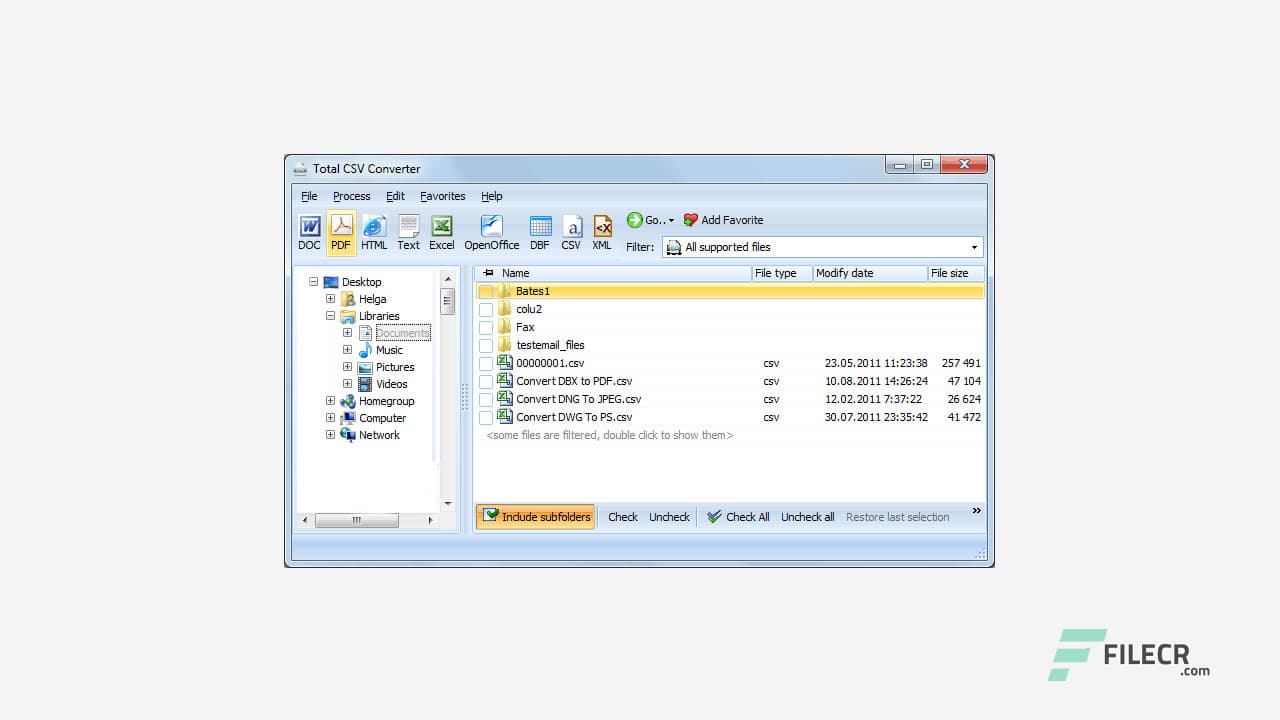Open the Process menu
Screen dimensions: 1280x720
click(351, 196)
